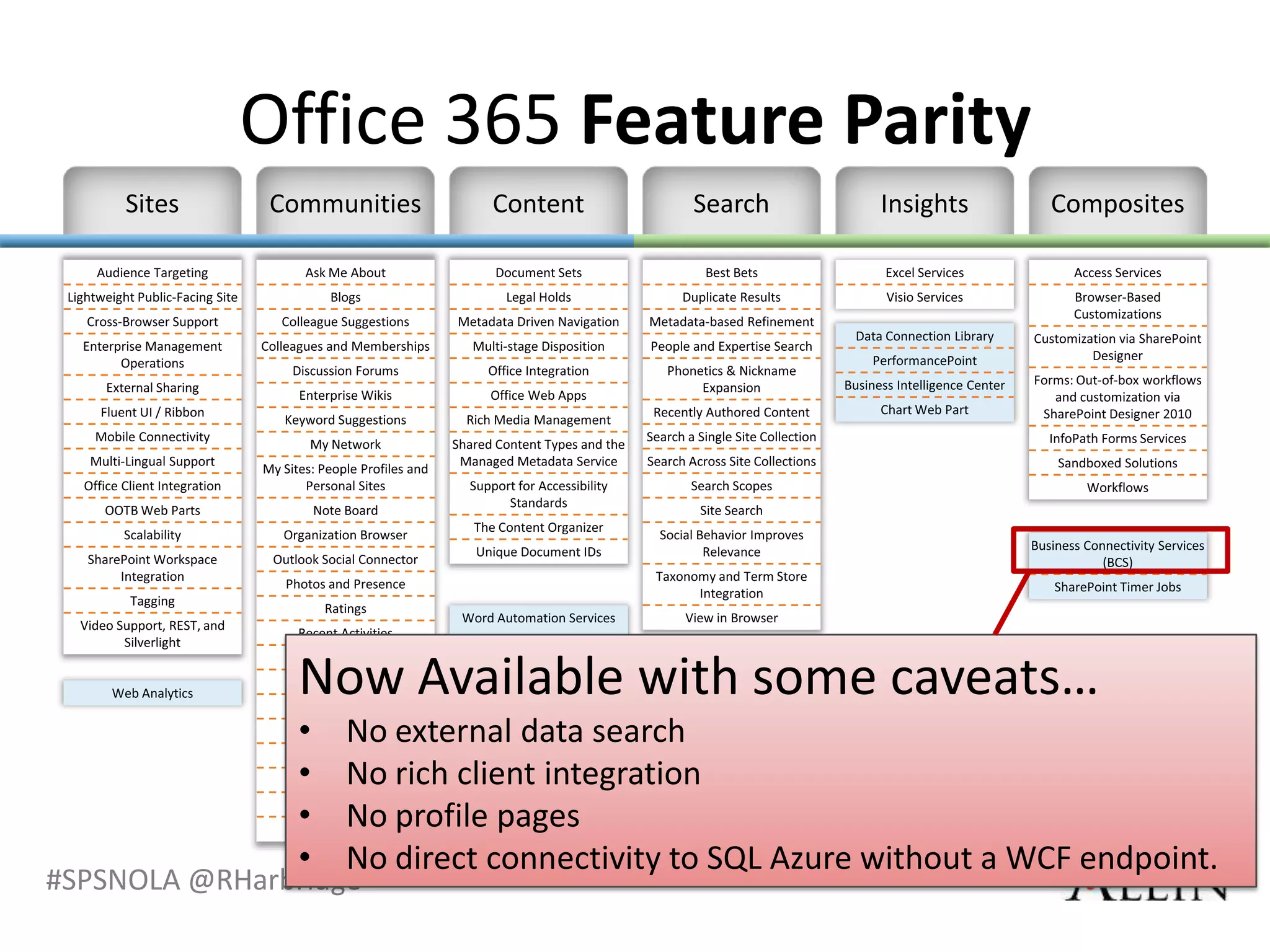Image resolution: width=1270 pixels, height=952 pixels.
Task: Select Access Services item
Action: [x=1117, y=273]
